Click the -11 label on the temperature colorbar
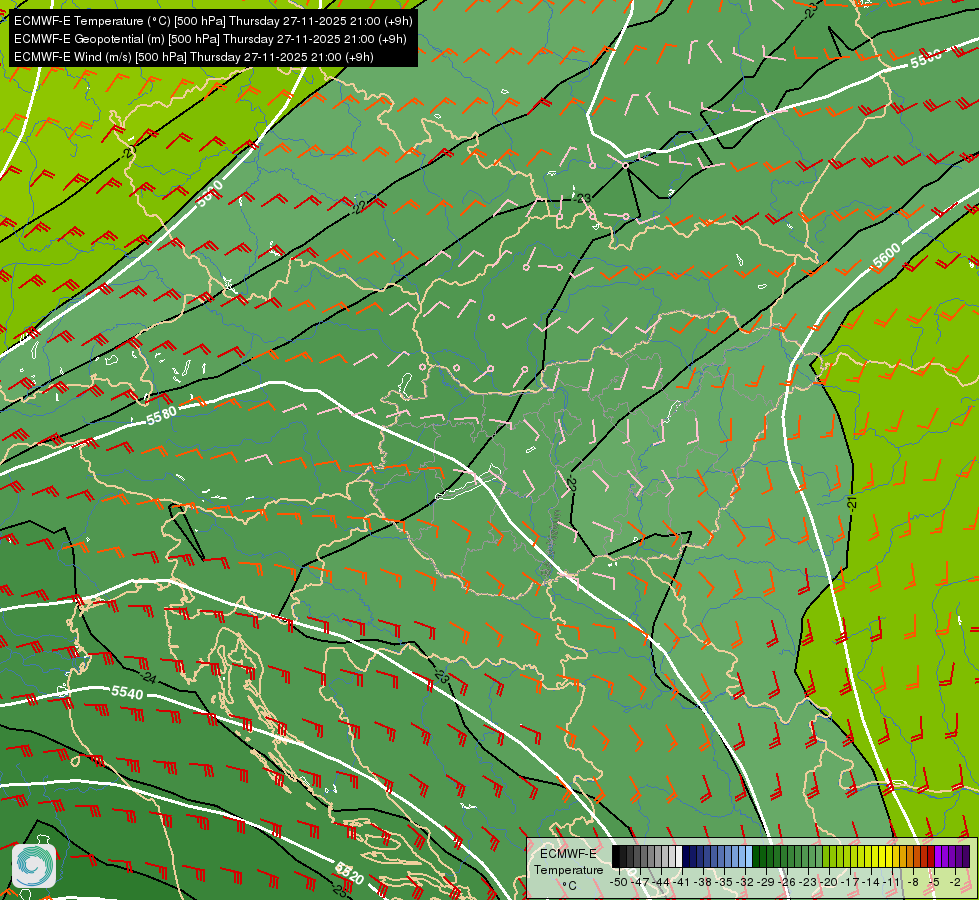The height and width of the screenshot is (900, 979). pos(892,882)
